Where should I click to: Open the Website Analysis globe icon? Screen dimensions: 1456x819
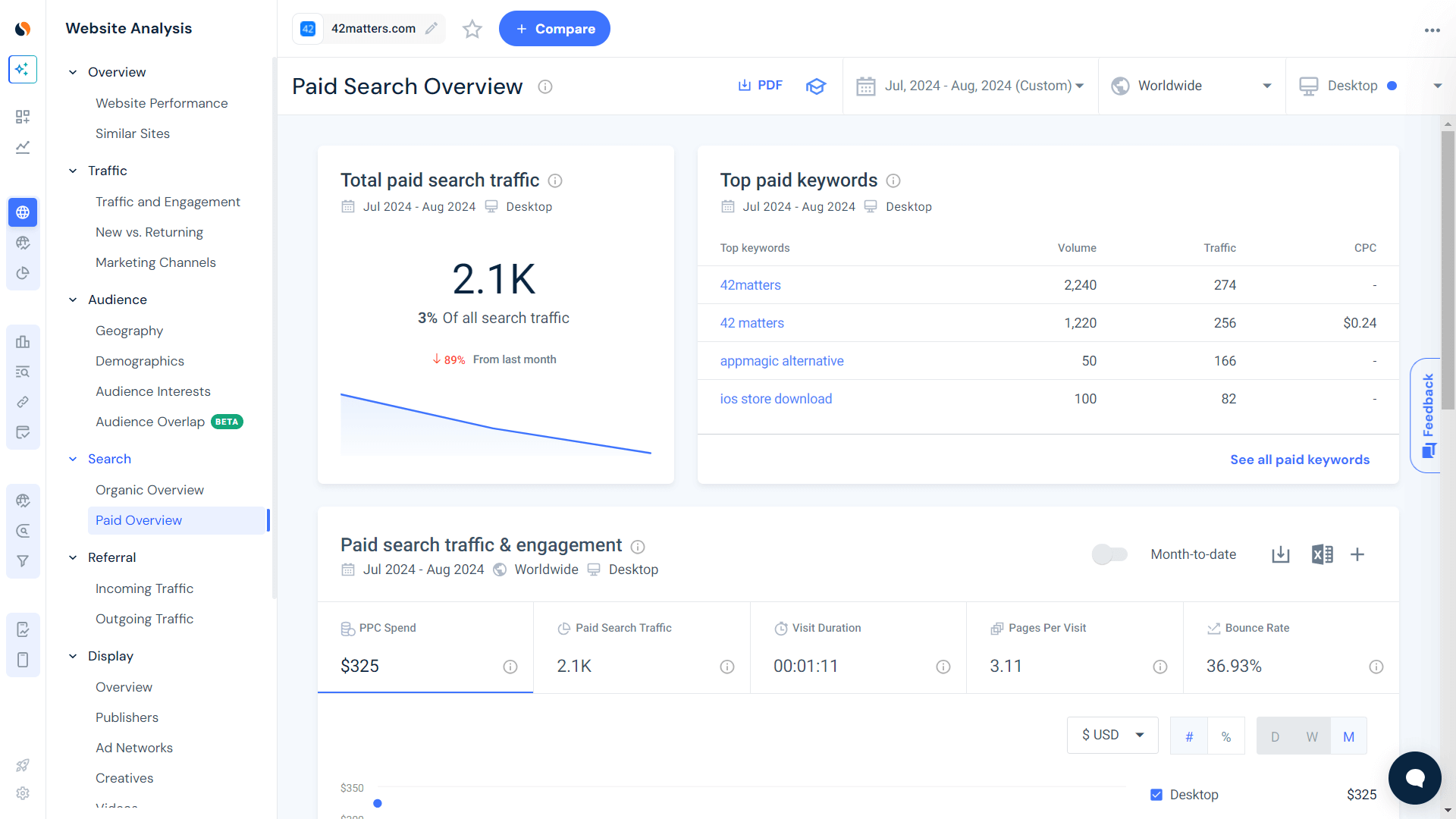point(22,212)
